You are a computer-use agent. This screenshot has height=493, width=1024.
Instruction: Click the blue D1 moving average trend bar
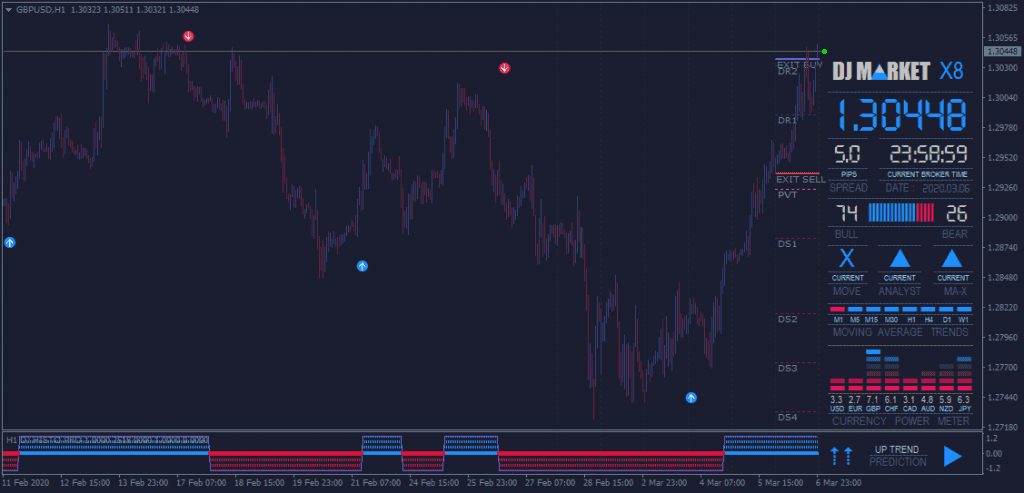tap(946, 309)
